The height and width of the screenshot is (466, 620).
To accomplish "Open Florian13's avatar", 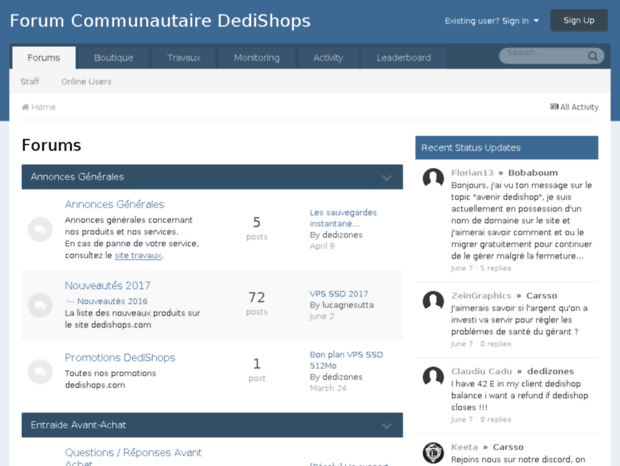I will [x=433, y=177].
